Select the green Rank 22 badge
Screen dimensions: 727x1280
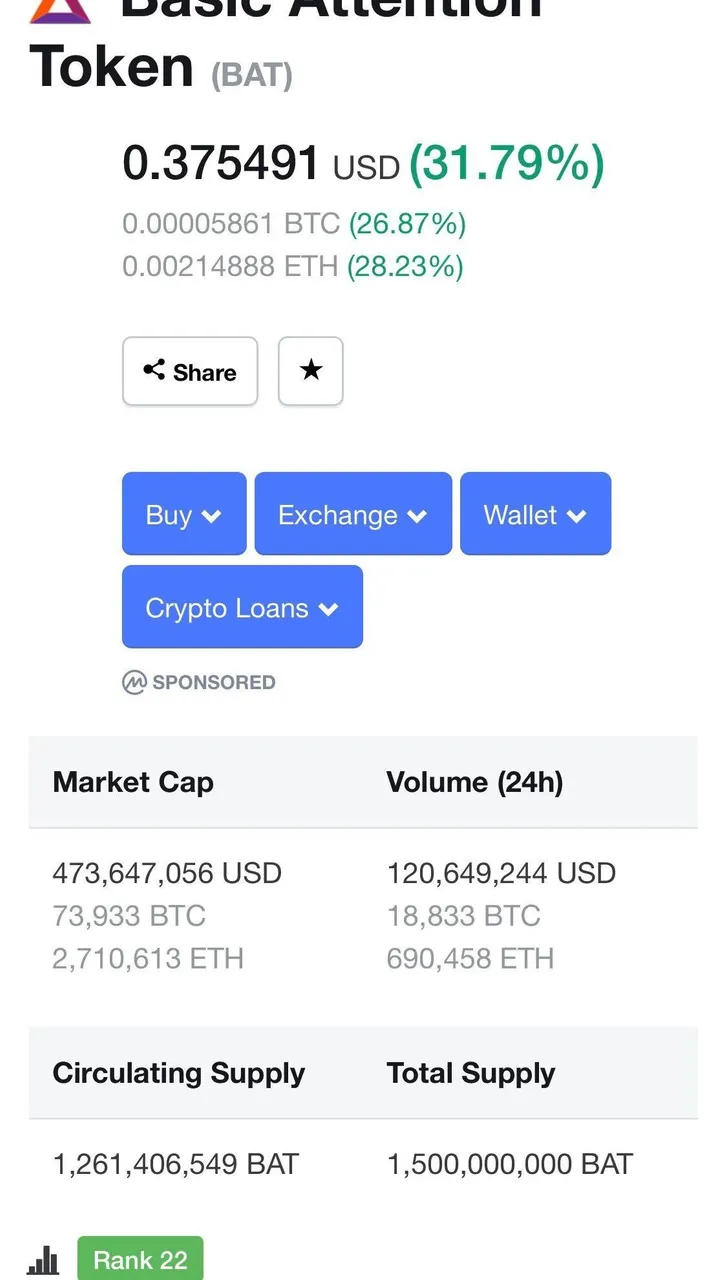[x=140, y=1259]
